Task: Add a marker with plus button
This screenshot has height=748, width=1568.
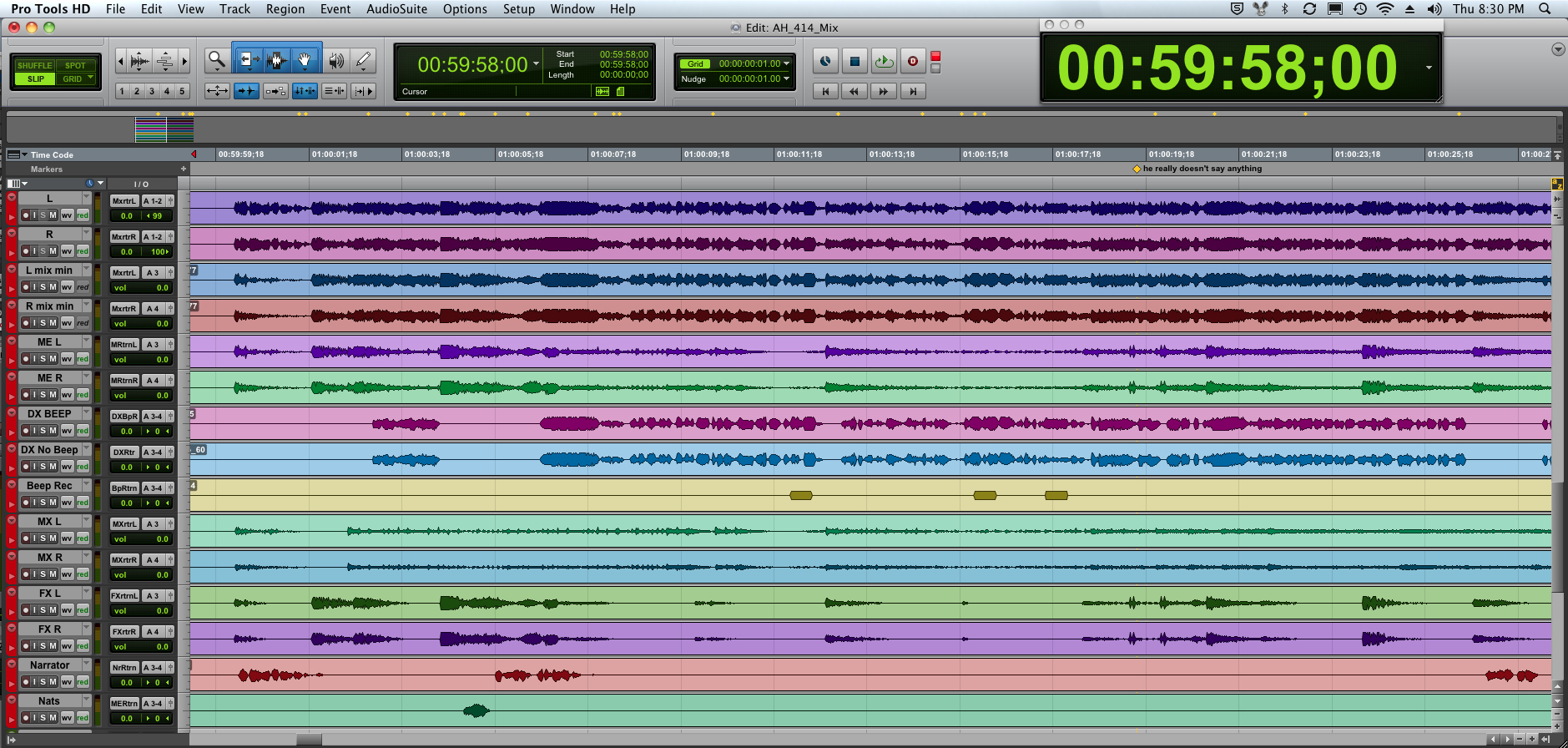Action: tap(184, 169)
